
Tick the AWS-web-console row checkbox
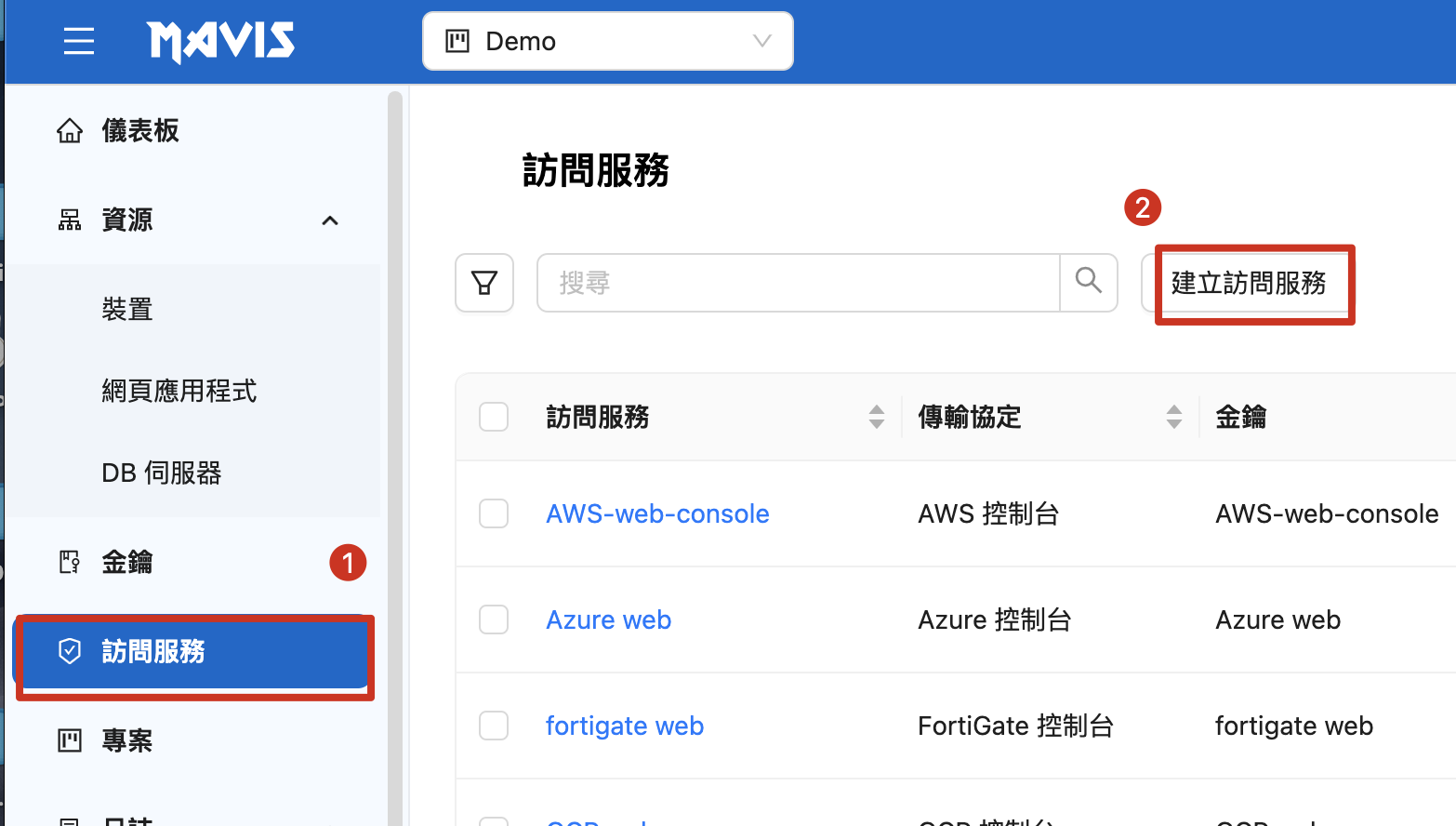(x=494, y=513)
